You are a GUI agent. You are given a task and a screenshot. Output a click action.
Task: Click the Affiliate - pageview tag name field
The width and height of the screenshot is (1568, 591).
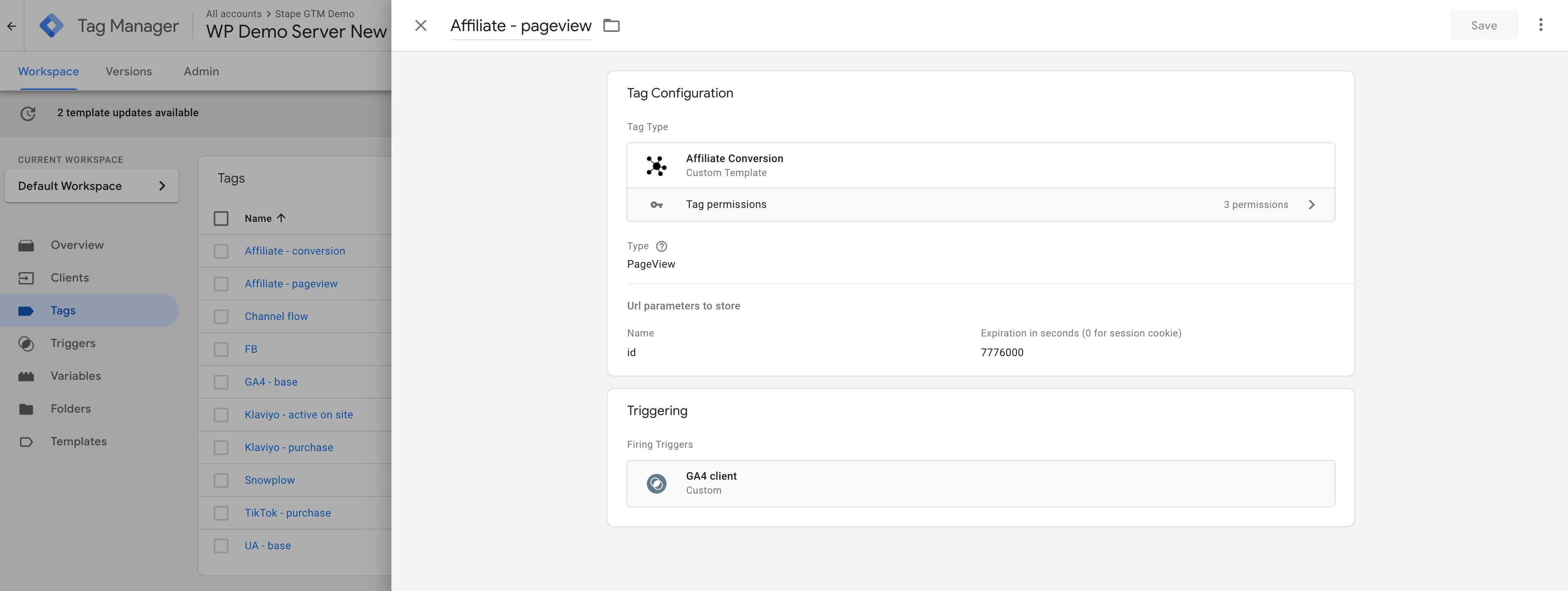[x=520, y=25]
